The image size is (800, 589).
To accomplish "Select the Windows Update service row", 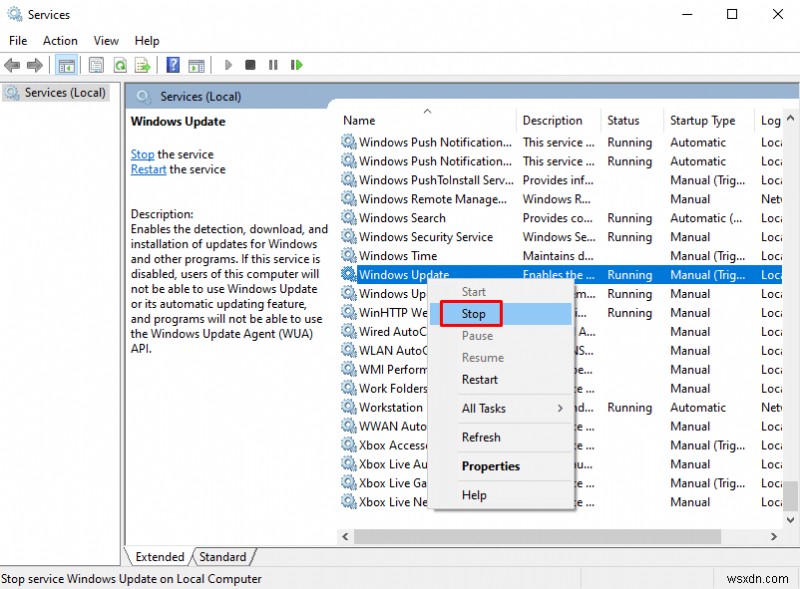I will click(x=561, y=275).
